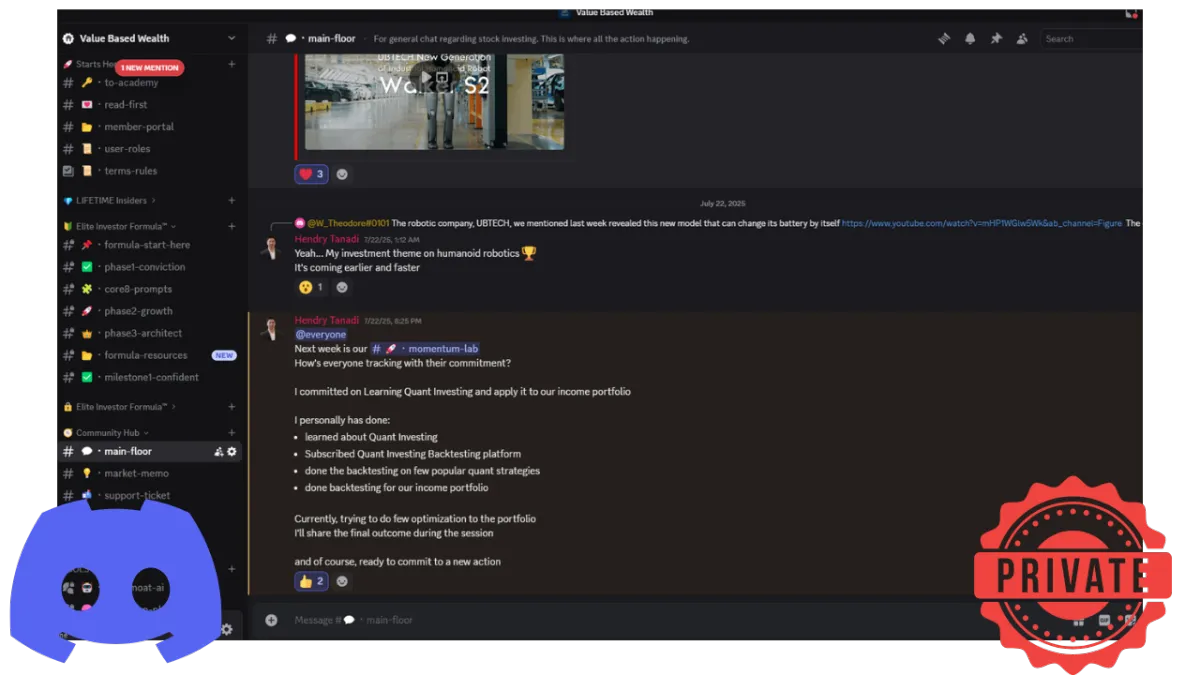Add channel to locked Elite Investor Formula category

pyautogui.click(x=232, y=407)
